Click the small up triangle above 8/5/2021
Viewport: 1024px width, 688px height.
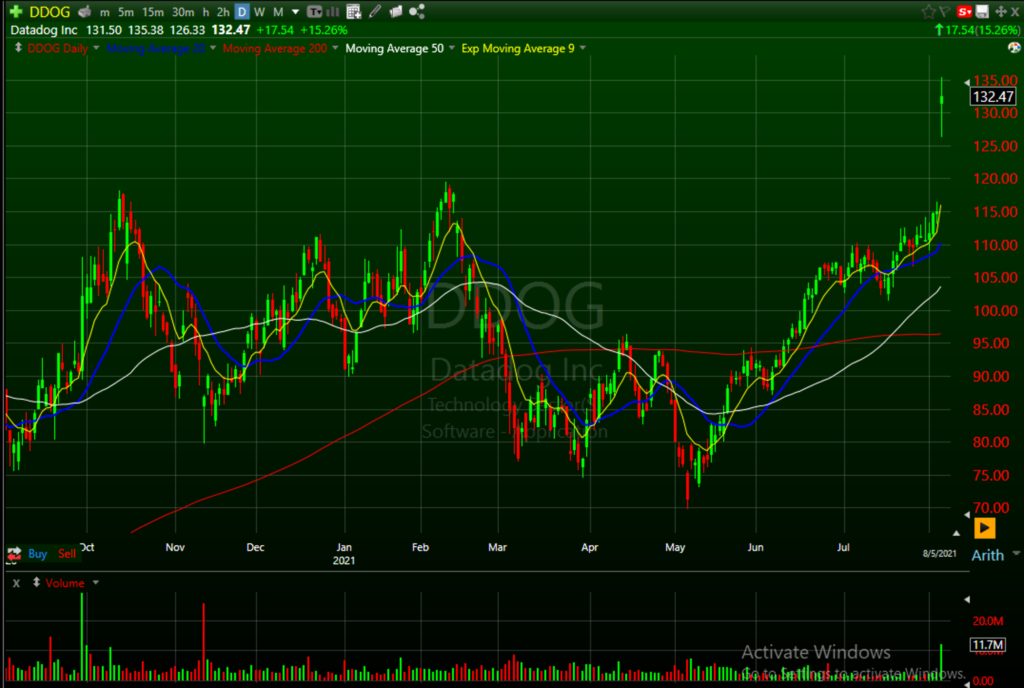[956, 533]
